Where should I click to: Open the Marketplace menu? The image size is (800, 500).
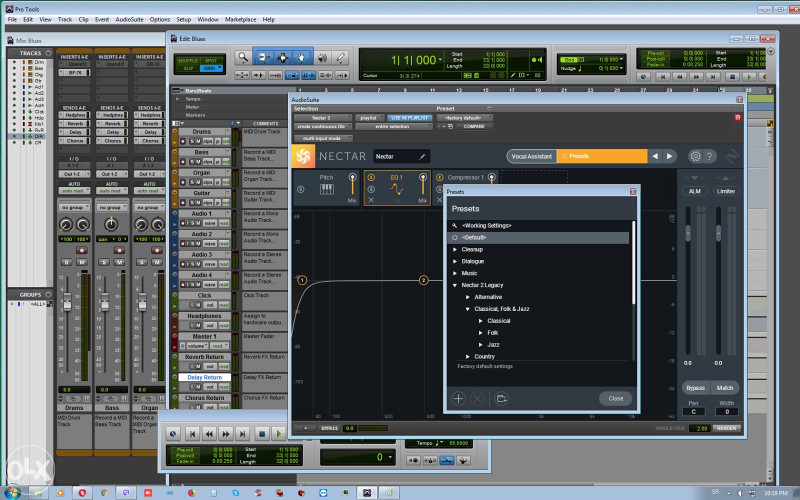(240, 19)
